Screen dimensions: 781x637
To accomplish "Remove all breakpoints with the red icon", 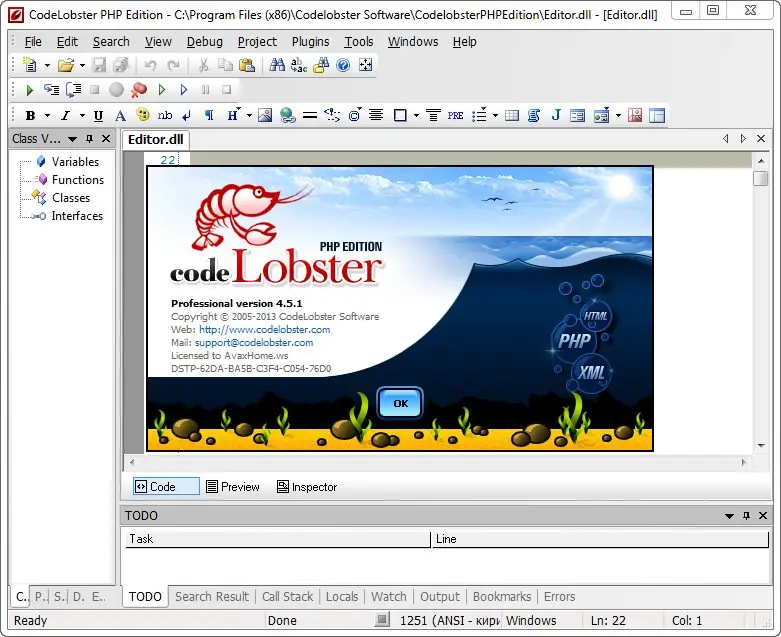I will [139, 90].
